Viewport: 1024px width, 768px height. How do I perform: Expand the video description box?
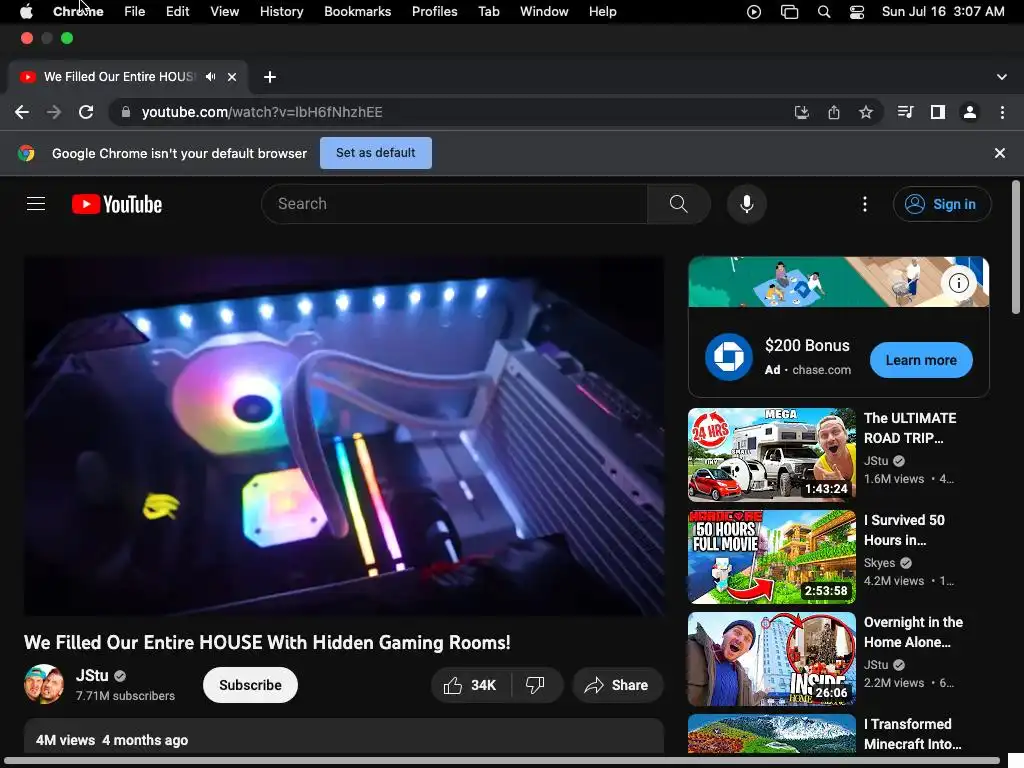coord(344,737)
